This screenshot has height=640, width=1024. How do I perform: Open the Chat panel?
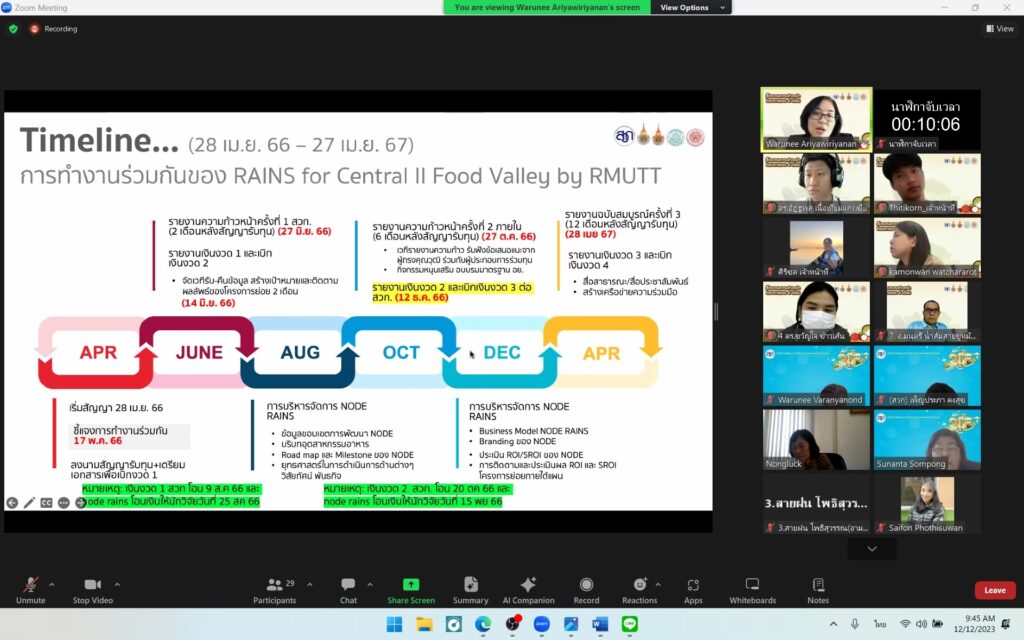348,588
